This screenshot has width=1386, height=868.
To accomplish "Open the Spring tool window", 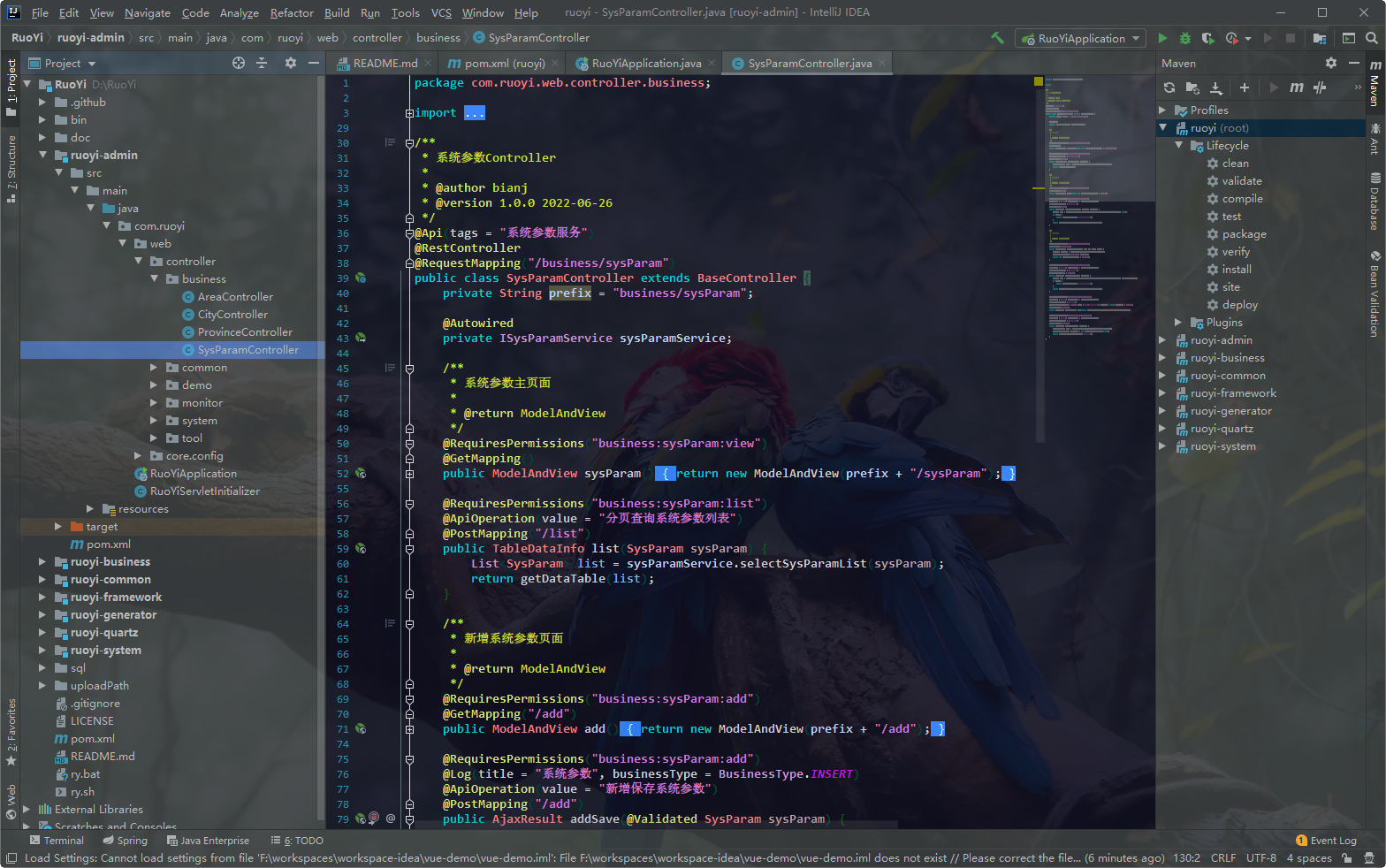I will click(125, 841).
